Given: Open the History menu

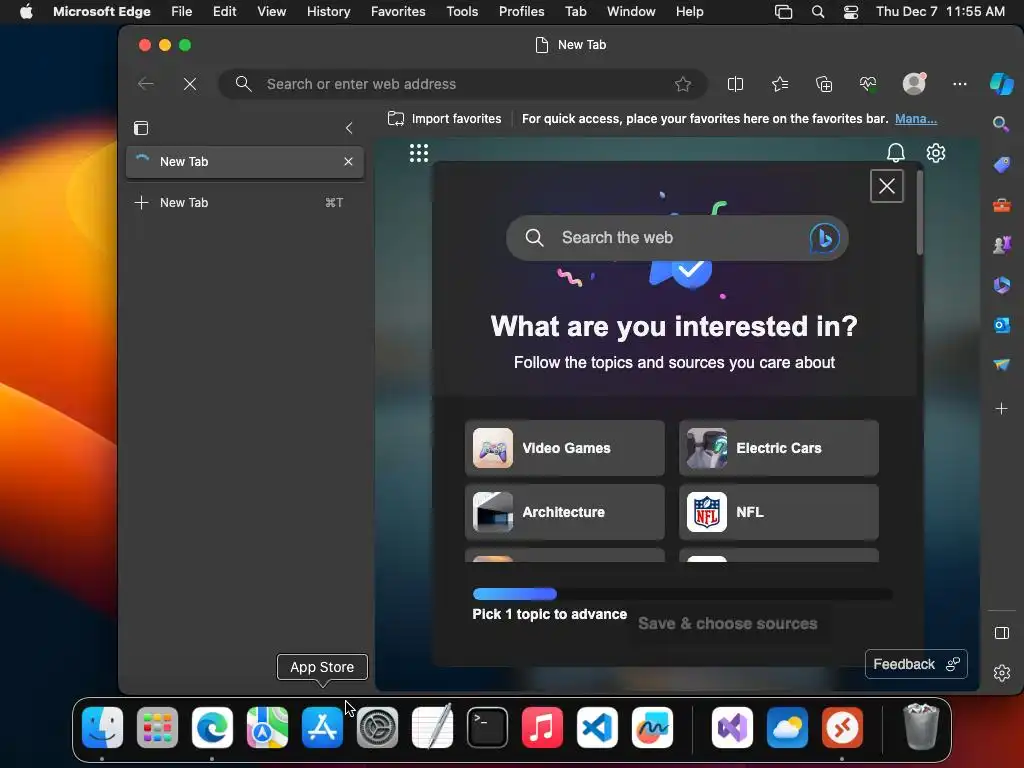Looking at the screenshot, I should click(x=328, y=11).
